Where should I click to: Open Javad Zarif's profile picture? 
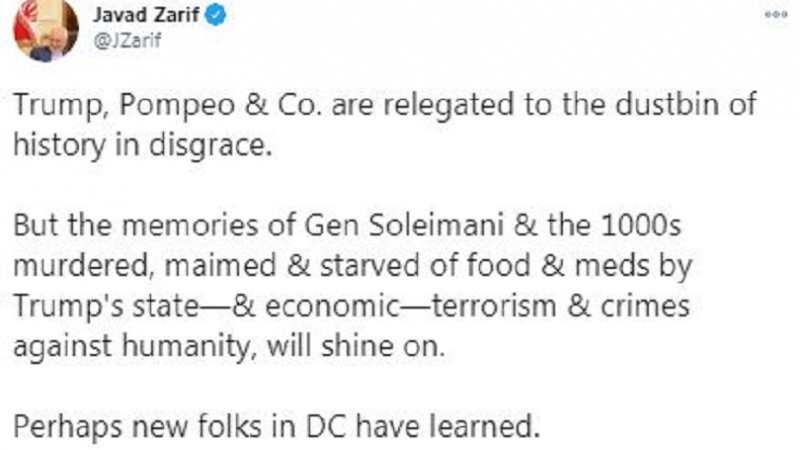coord(45,30)
